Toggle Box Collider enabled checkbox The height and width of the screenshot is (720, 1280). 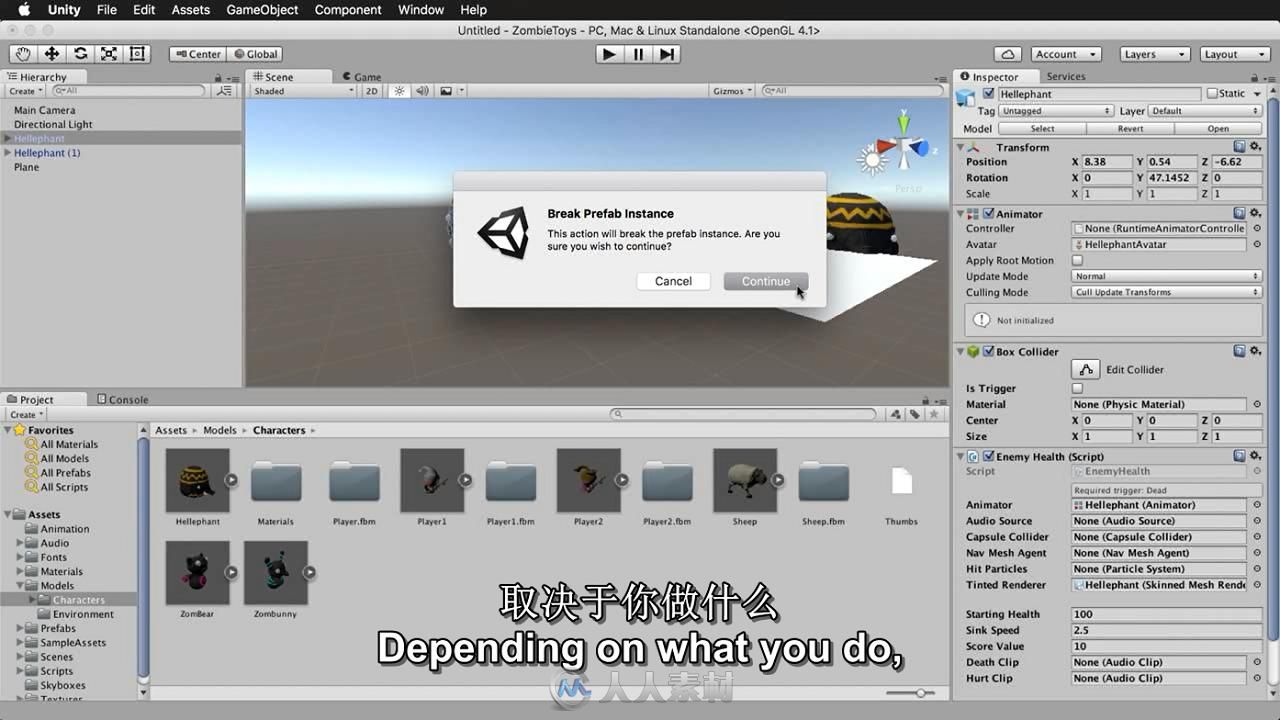tap(989, 352)
